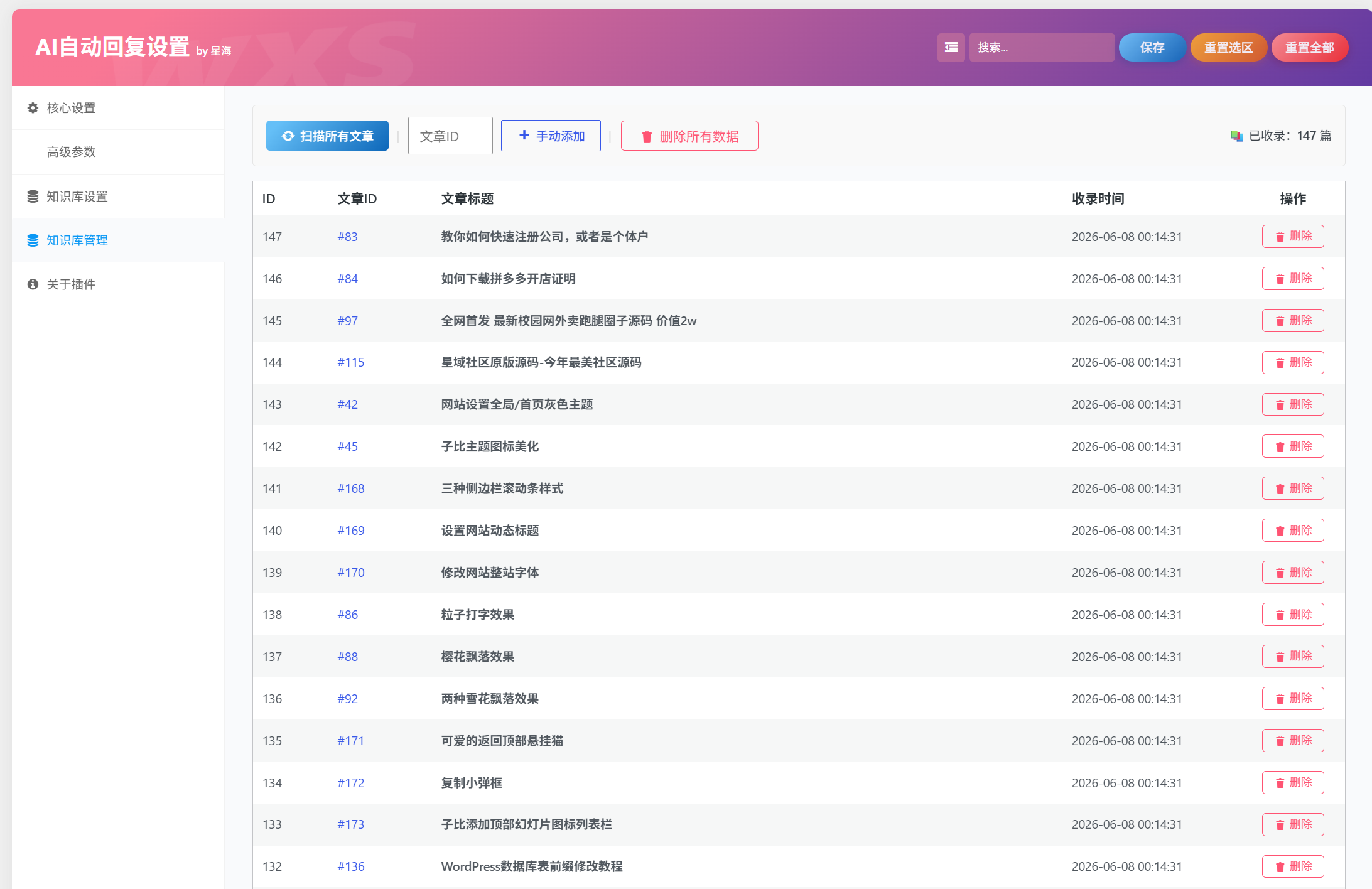Click the 文章标题 column header
Screen dimensions: 1372x889
click(x=467, y=199)
